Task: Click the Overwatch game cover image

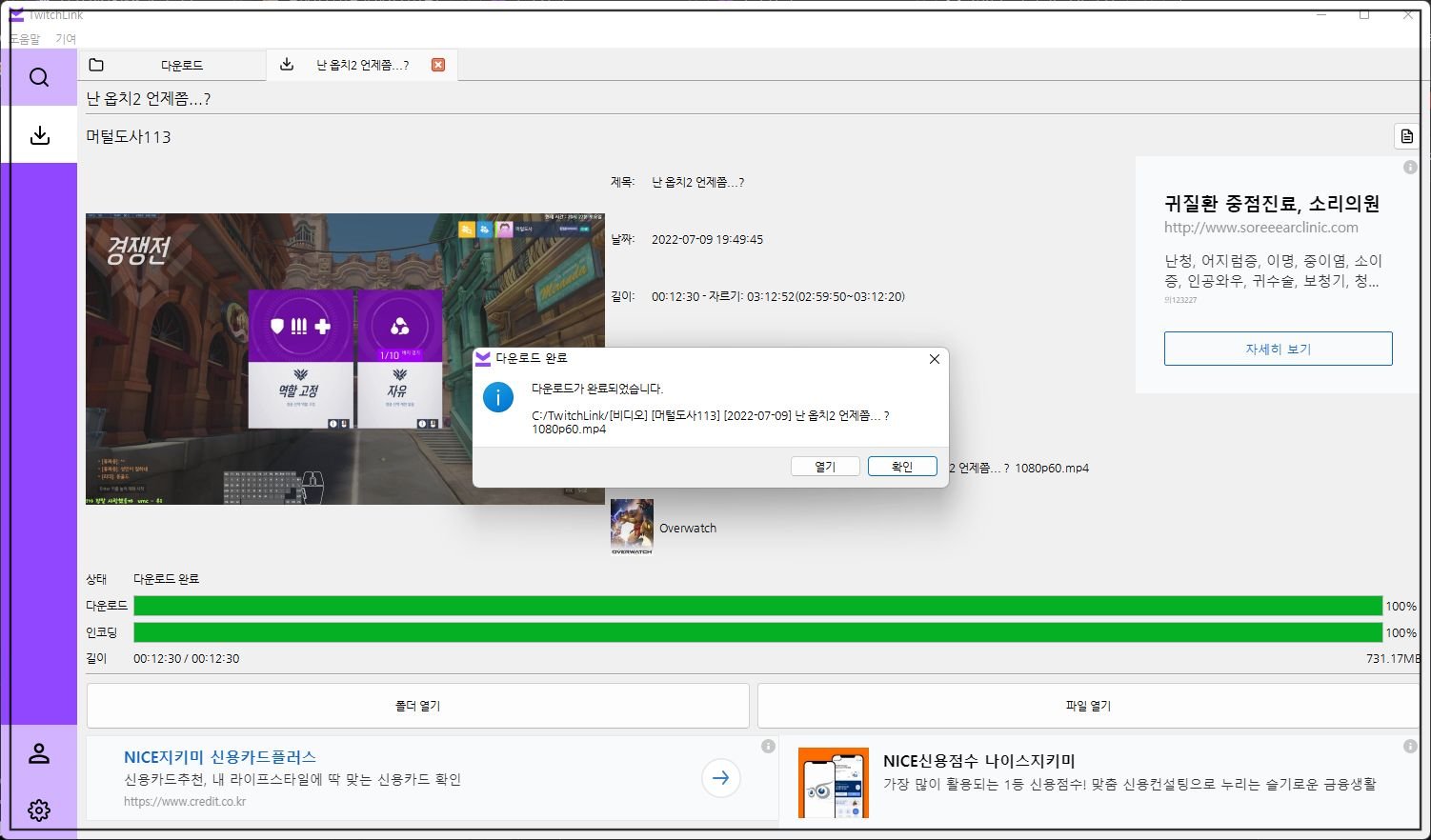Action: click(632, 527)
